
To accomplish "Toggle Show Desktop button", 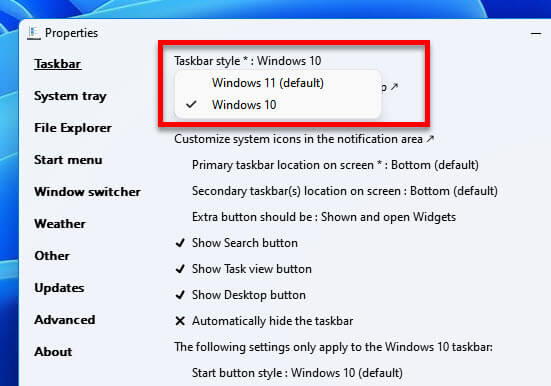I will coord(241,295).
